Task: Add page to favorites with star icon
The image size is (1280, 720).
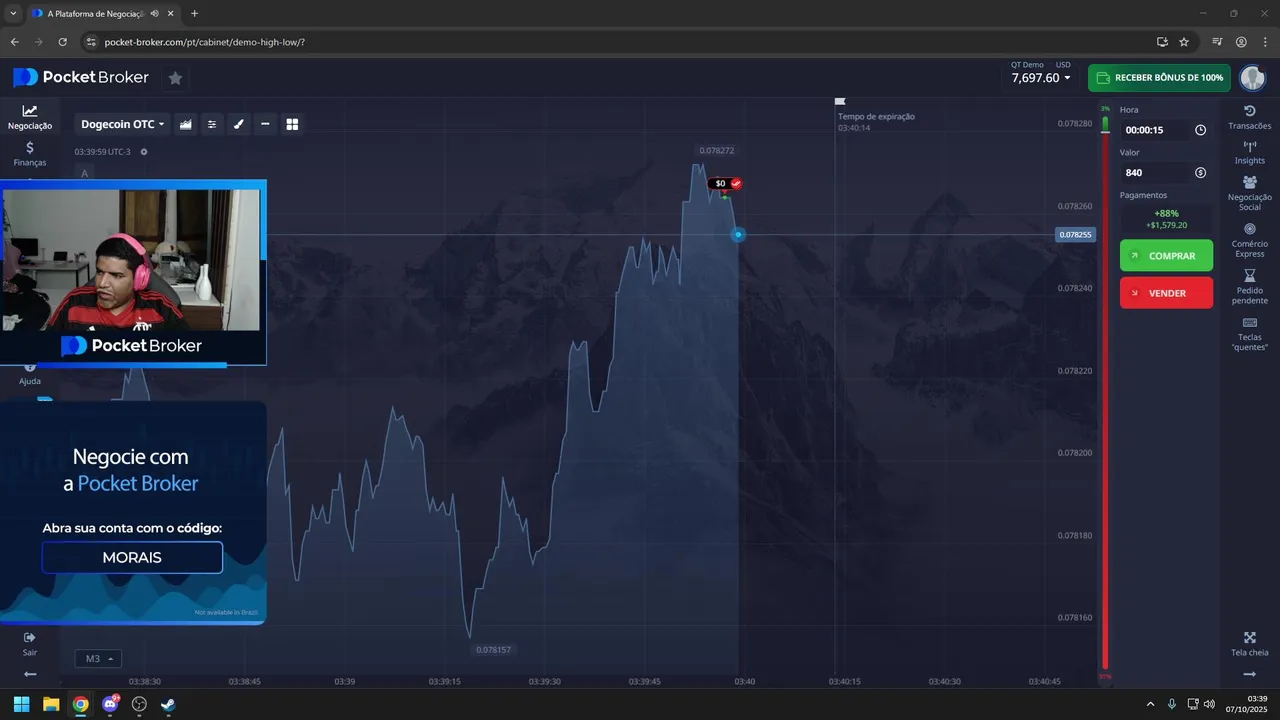Action: [175, 77]
